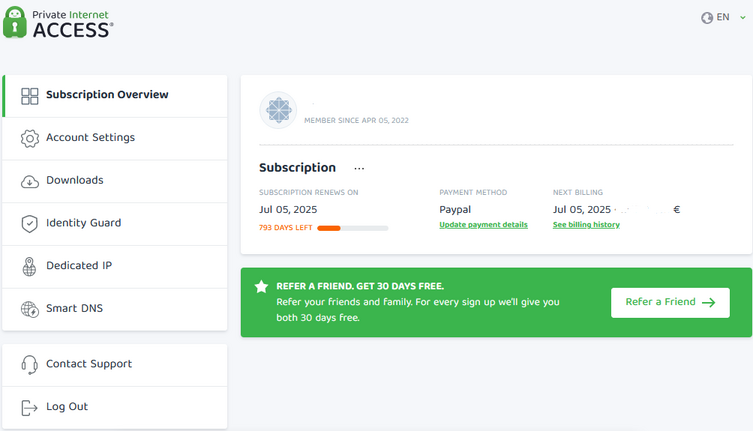Viewport: 753px width, 431px height.
Task: Click the Refer a Friend button
Action: (670, 302)
